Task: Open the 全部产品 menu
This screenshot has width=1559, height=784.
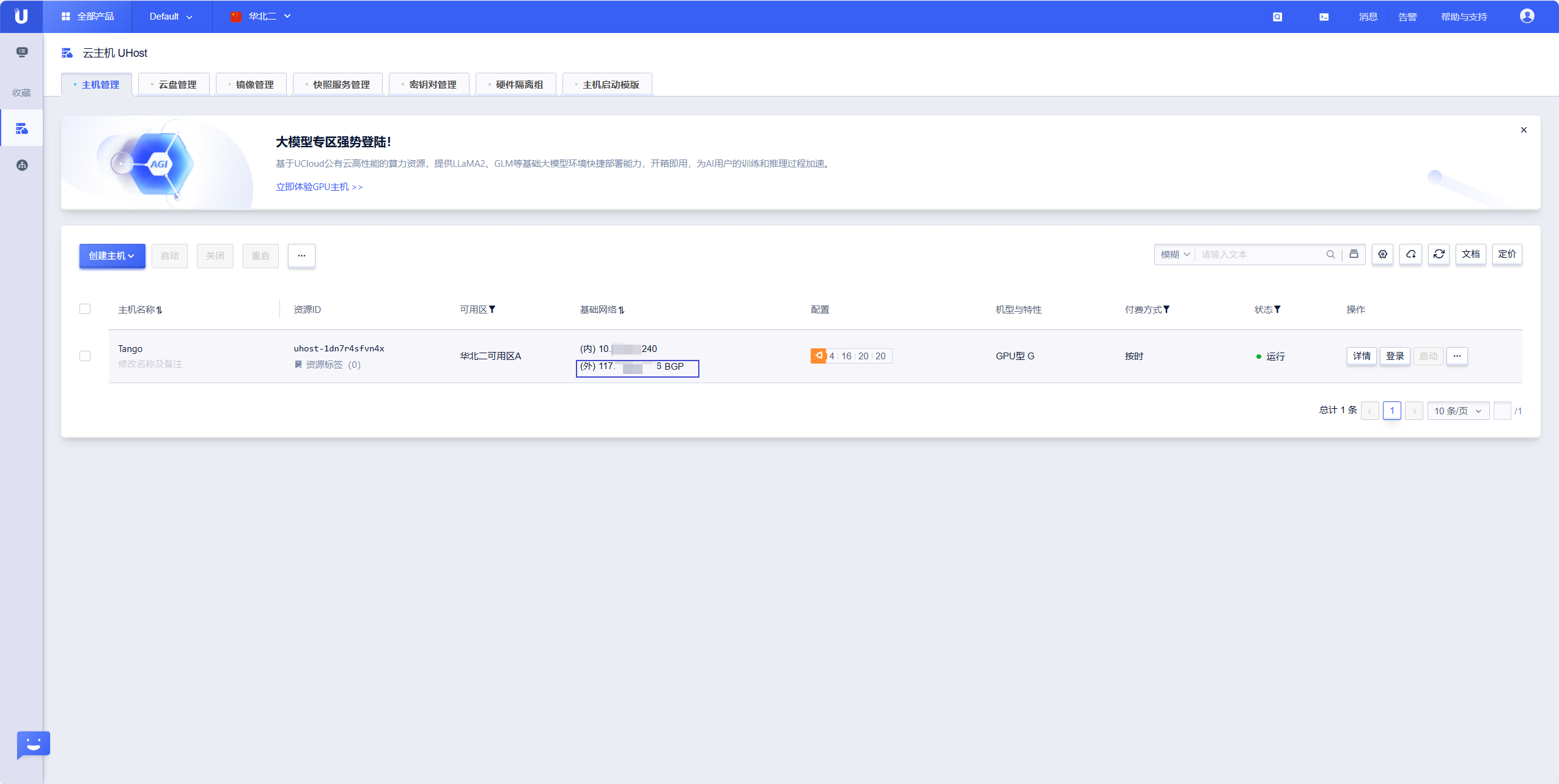Action: click(87, 16)
